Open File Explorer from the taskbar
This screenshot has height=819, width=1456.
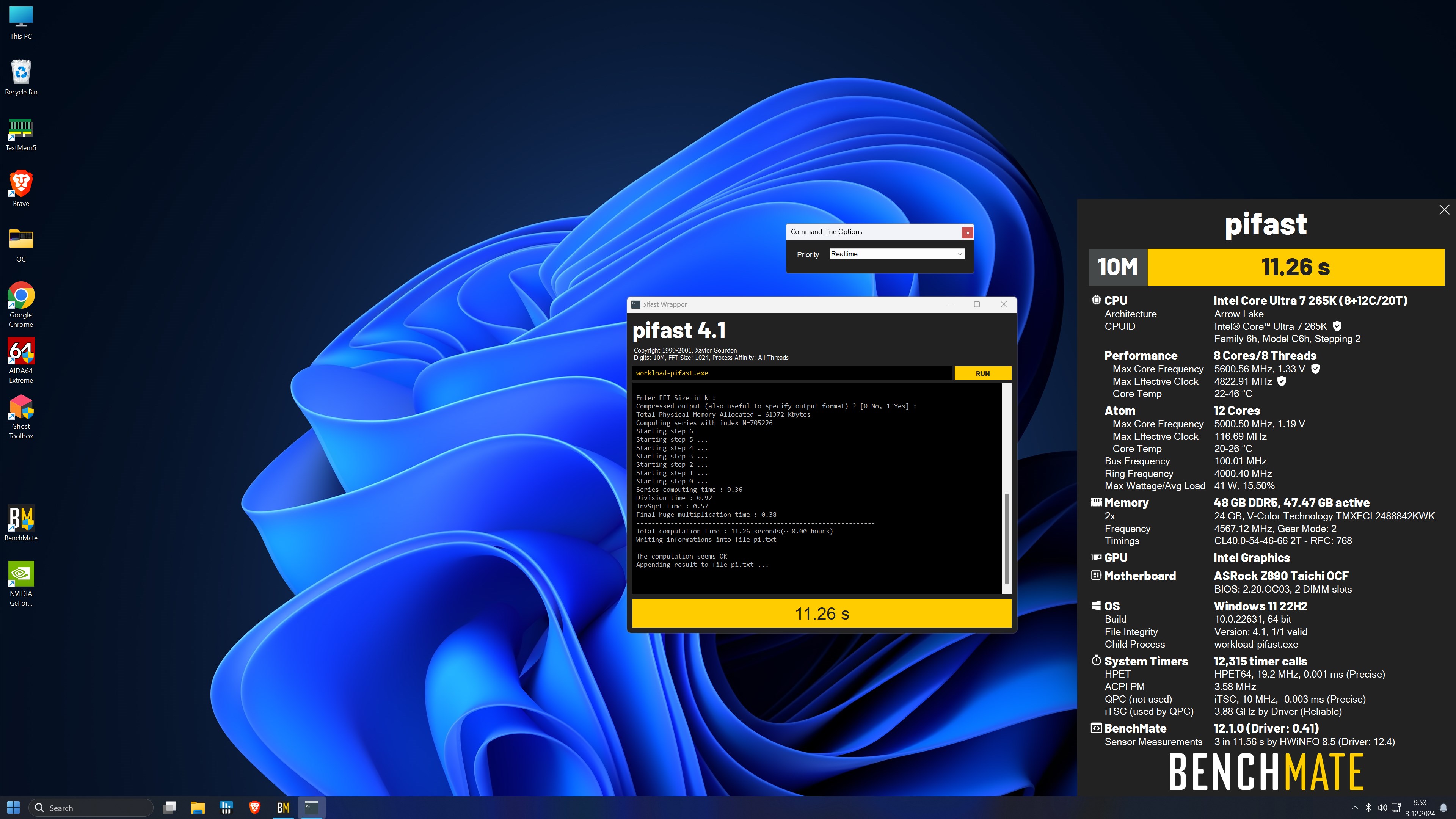[198, 808]
